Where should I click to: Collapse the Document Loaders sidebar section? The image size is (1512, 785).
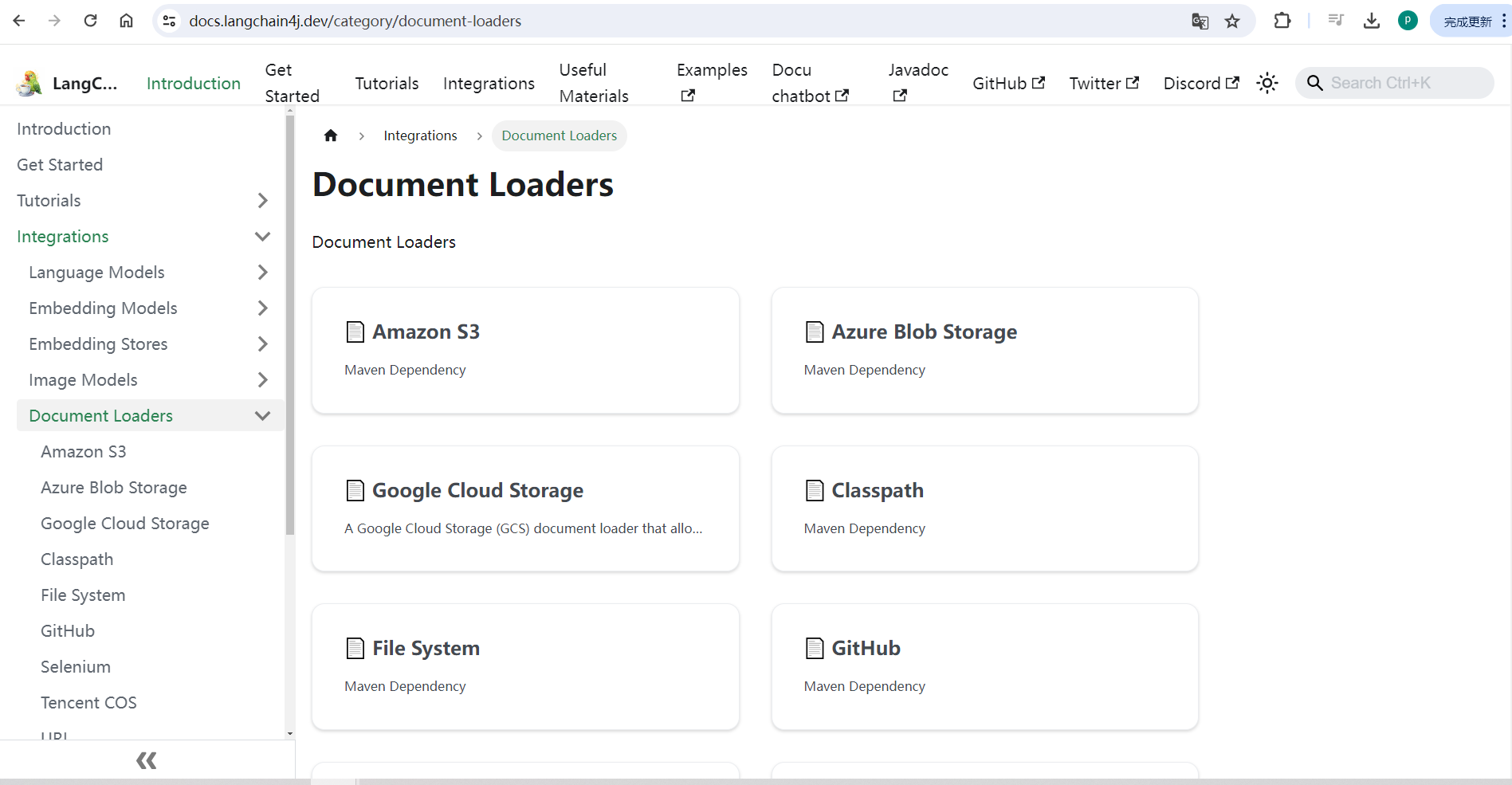(262, 415)
